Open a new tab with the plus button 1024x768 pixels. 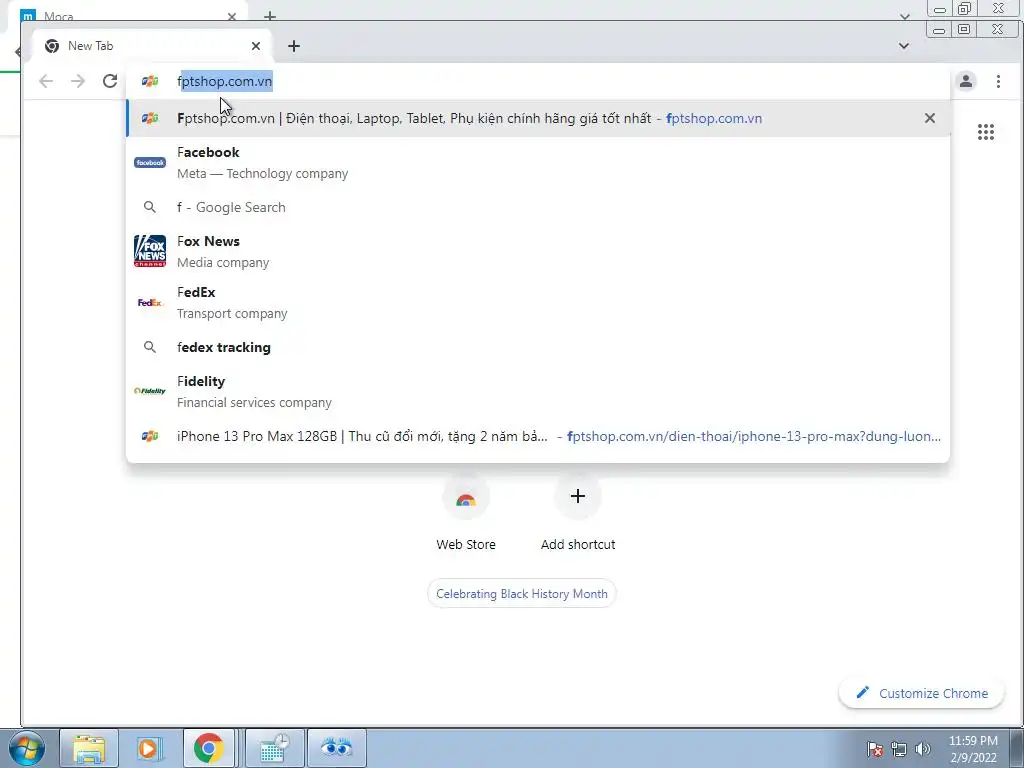click(294, 46)
